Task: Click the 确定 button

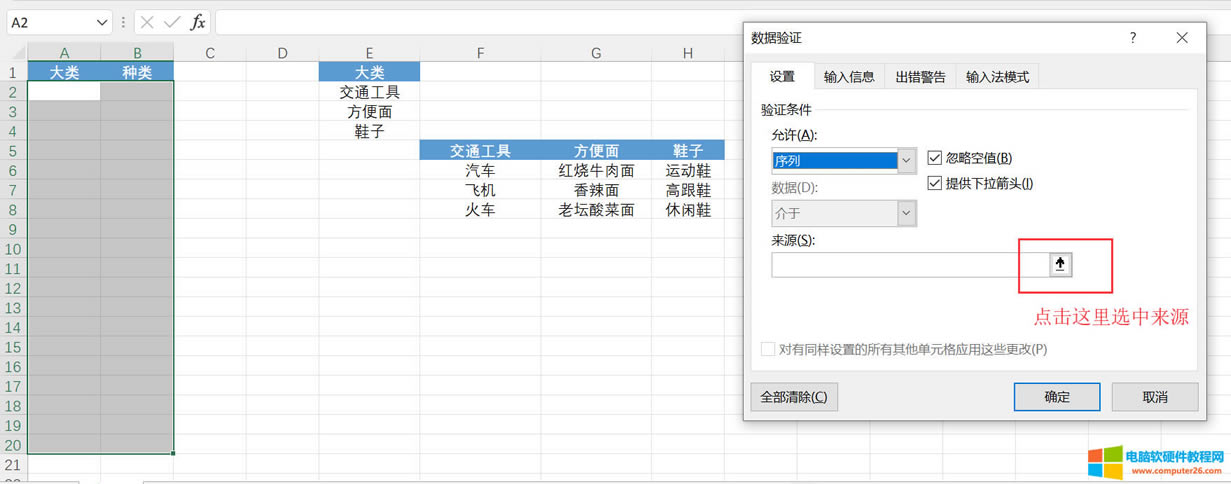Action: point(1056,397)
